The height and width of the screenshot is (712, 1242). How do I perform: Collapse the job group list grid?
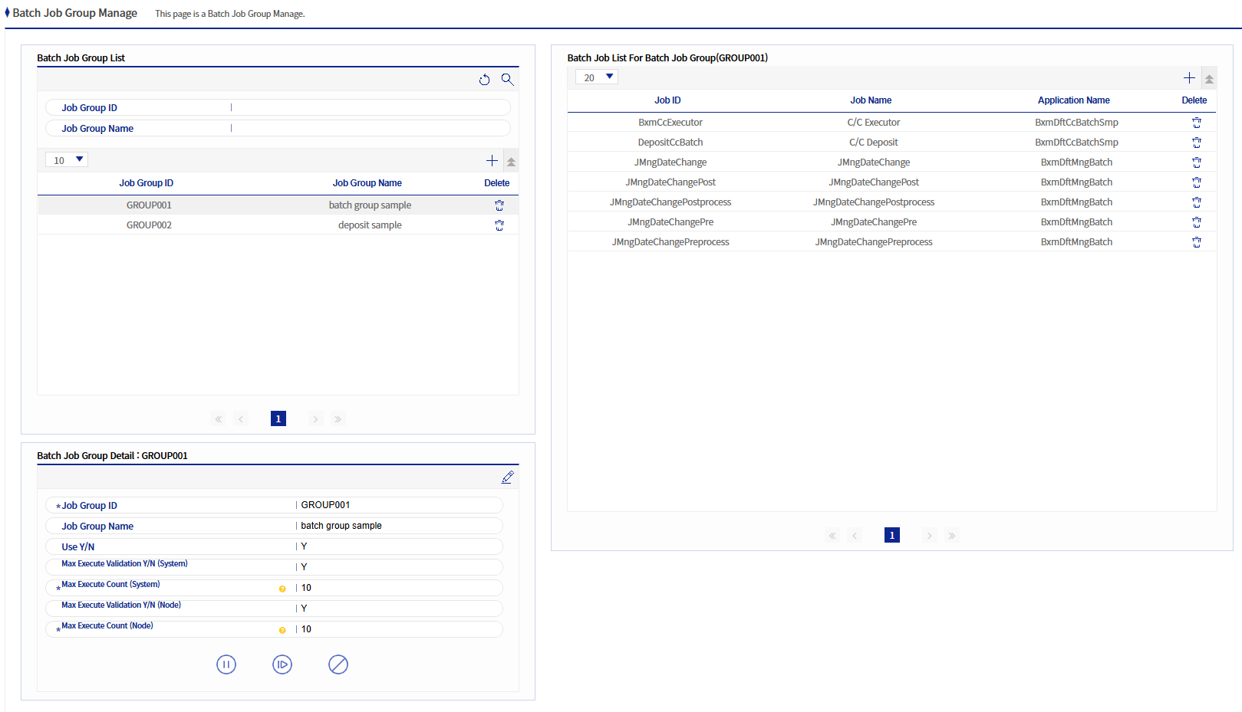[511, 162]
